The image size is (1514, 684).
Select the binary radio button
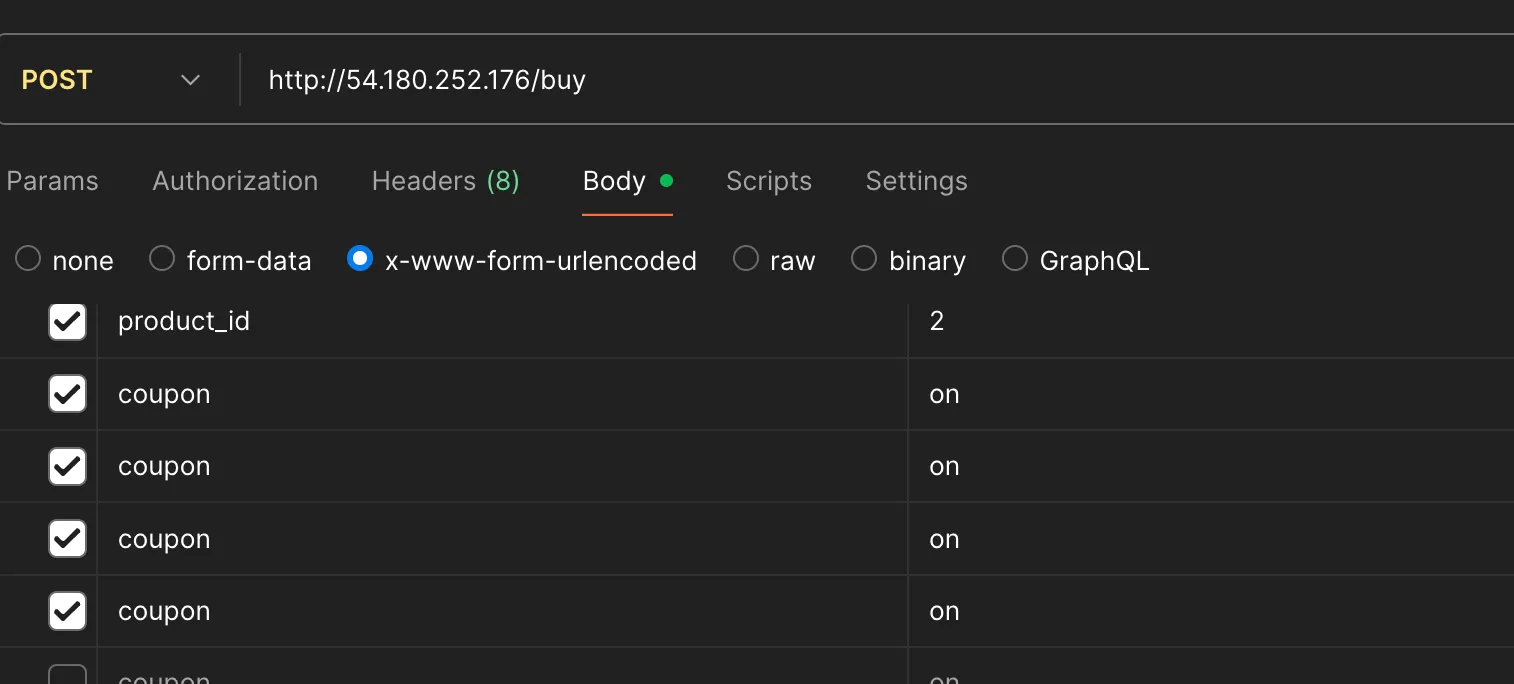(864, 260)
